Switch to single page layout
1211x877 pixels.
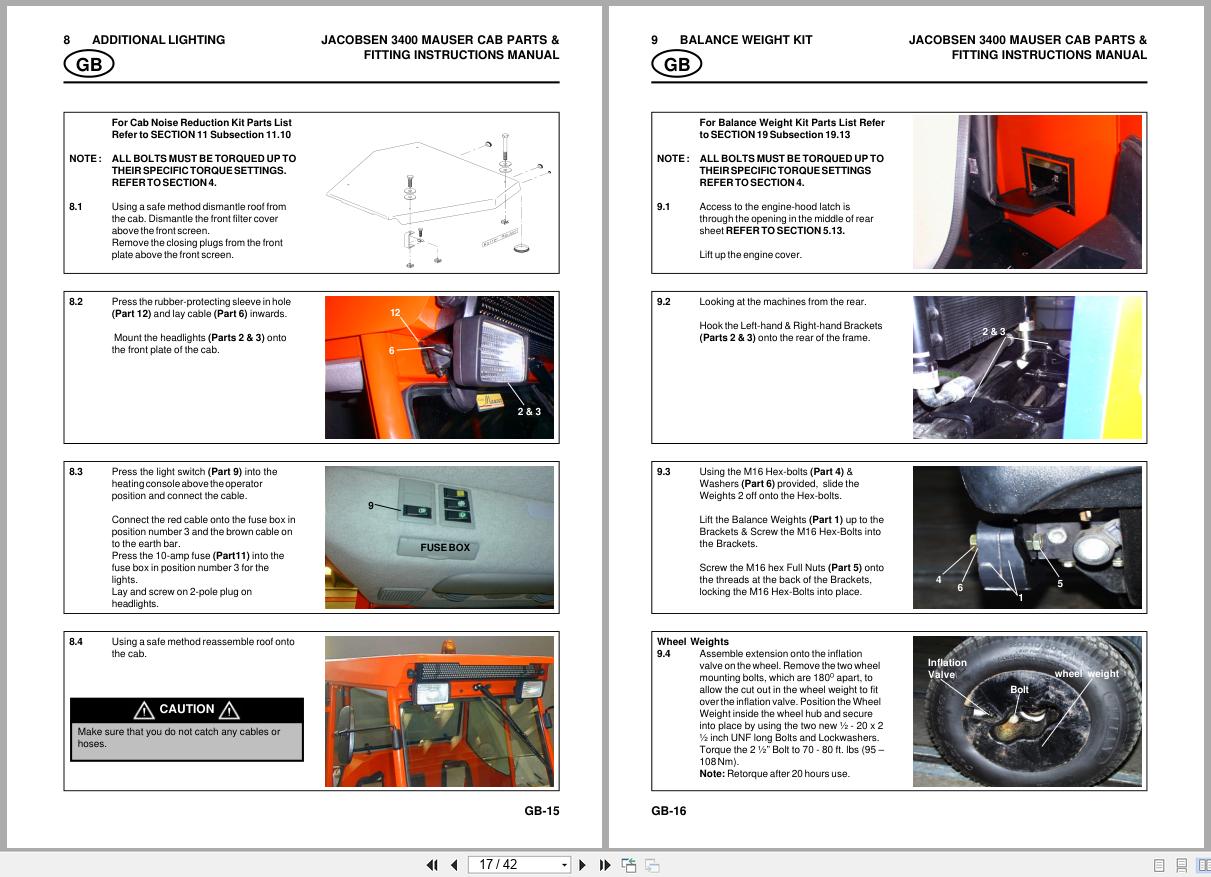pyautogui.click(x=1159, y=865)
